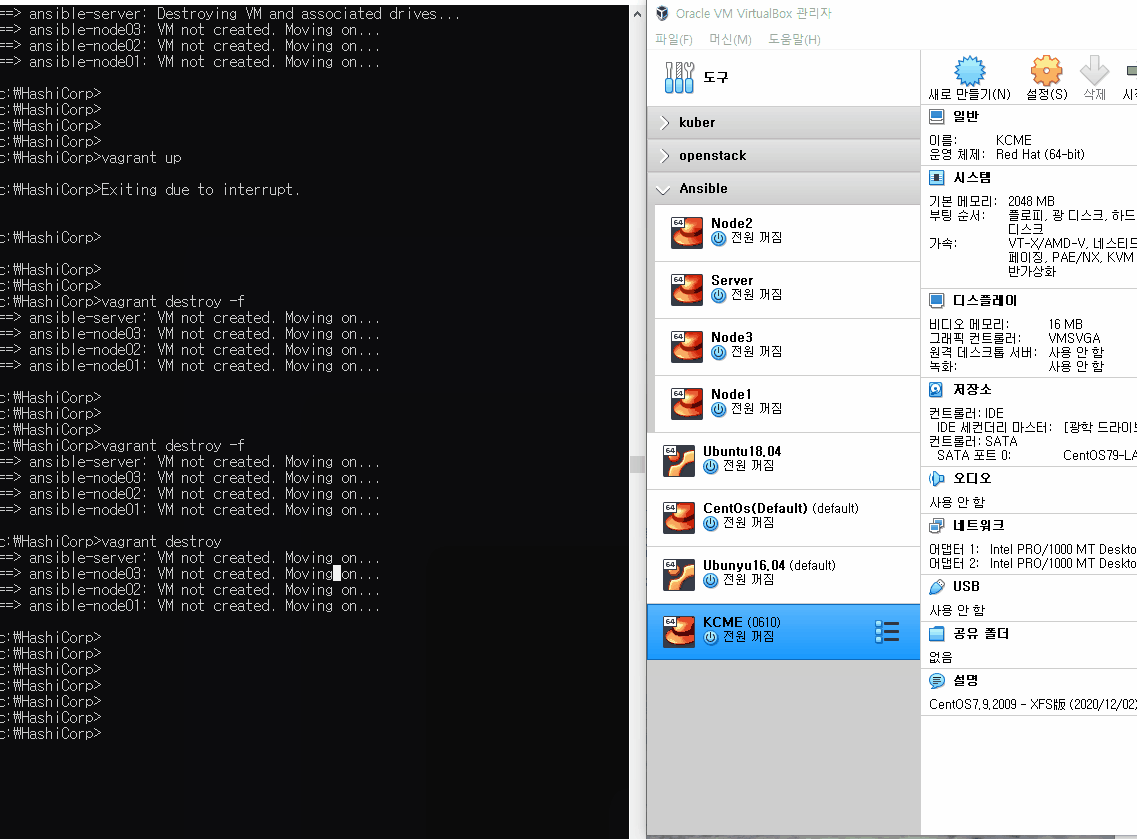Open the File (파일) menu
The image size is (1137, 839).
[674, 39]
